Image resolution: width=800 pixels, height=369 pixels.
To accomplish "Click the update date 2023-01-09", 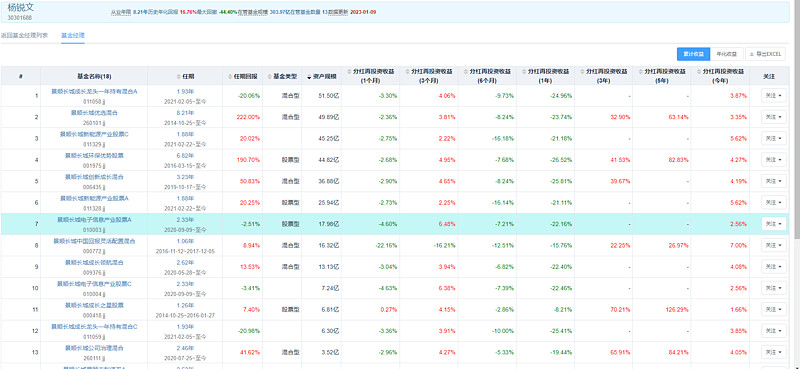I will click(363, 12).
